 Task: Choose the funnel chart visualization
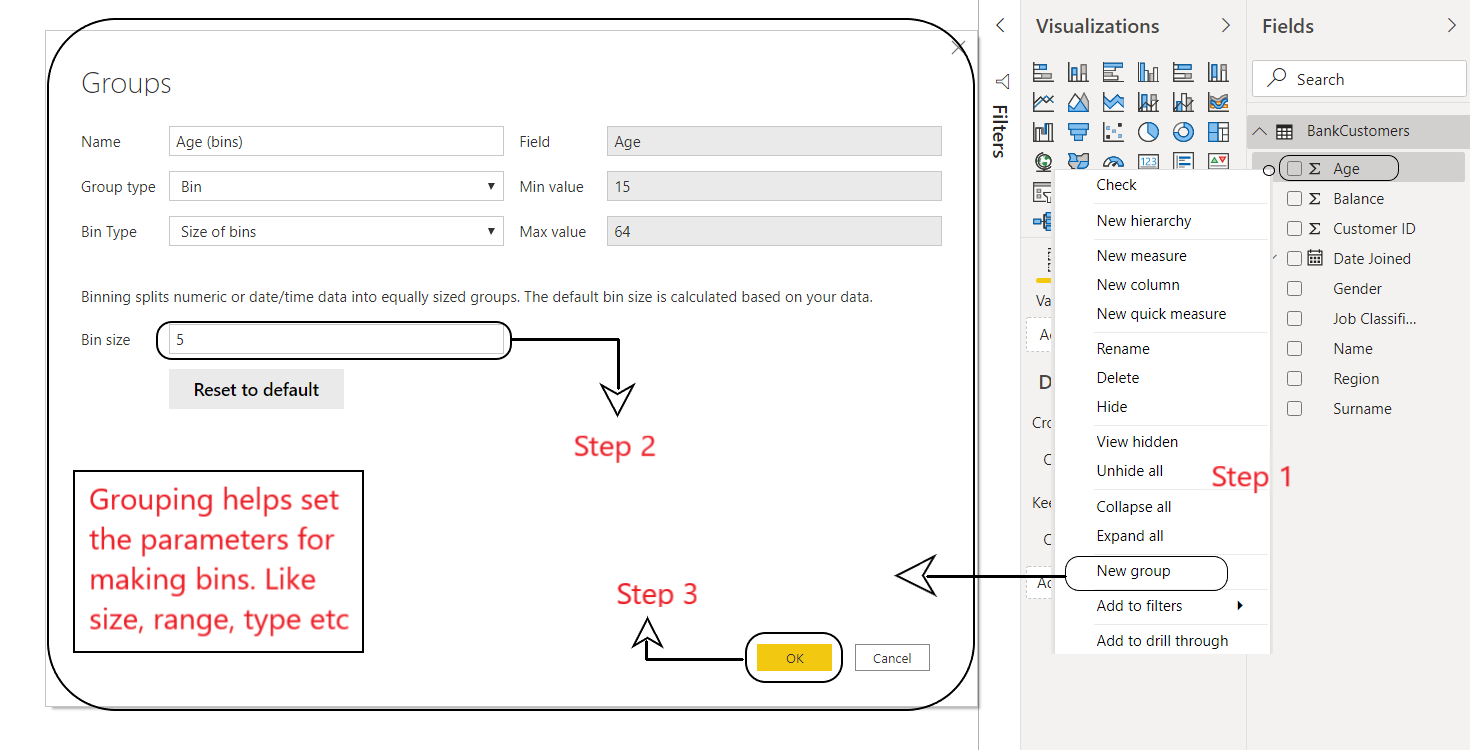(x=1078, y=132)
